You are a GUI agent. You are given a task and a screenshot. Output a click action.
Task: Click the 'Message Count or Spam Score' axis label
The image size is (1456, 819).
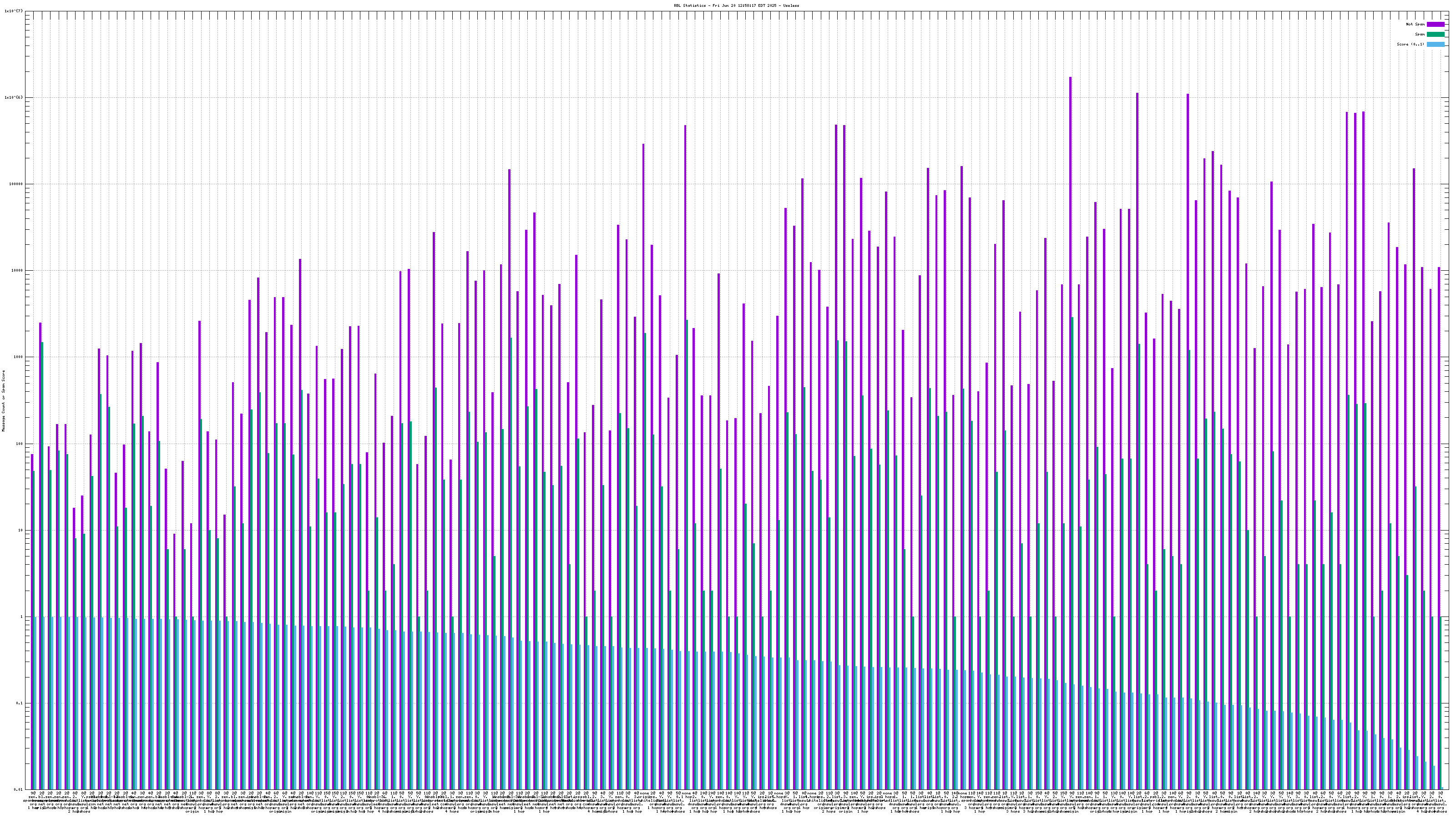tap(3, 401)
